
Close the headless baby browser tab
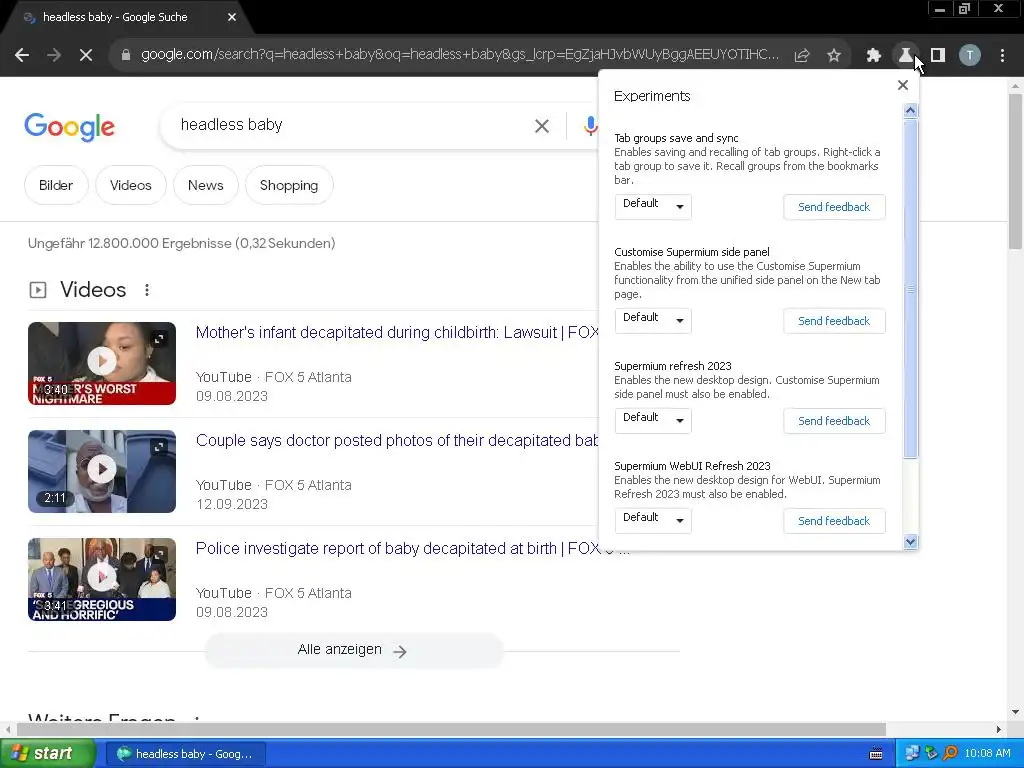(232, 17)
